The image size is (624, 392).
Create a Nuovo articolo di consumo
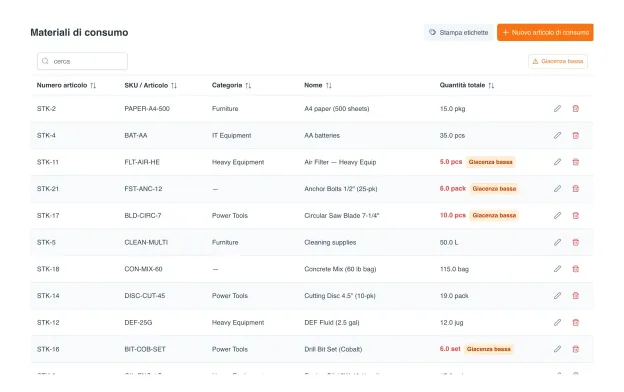pos(545,32)
